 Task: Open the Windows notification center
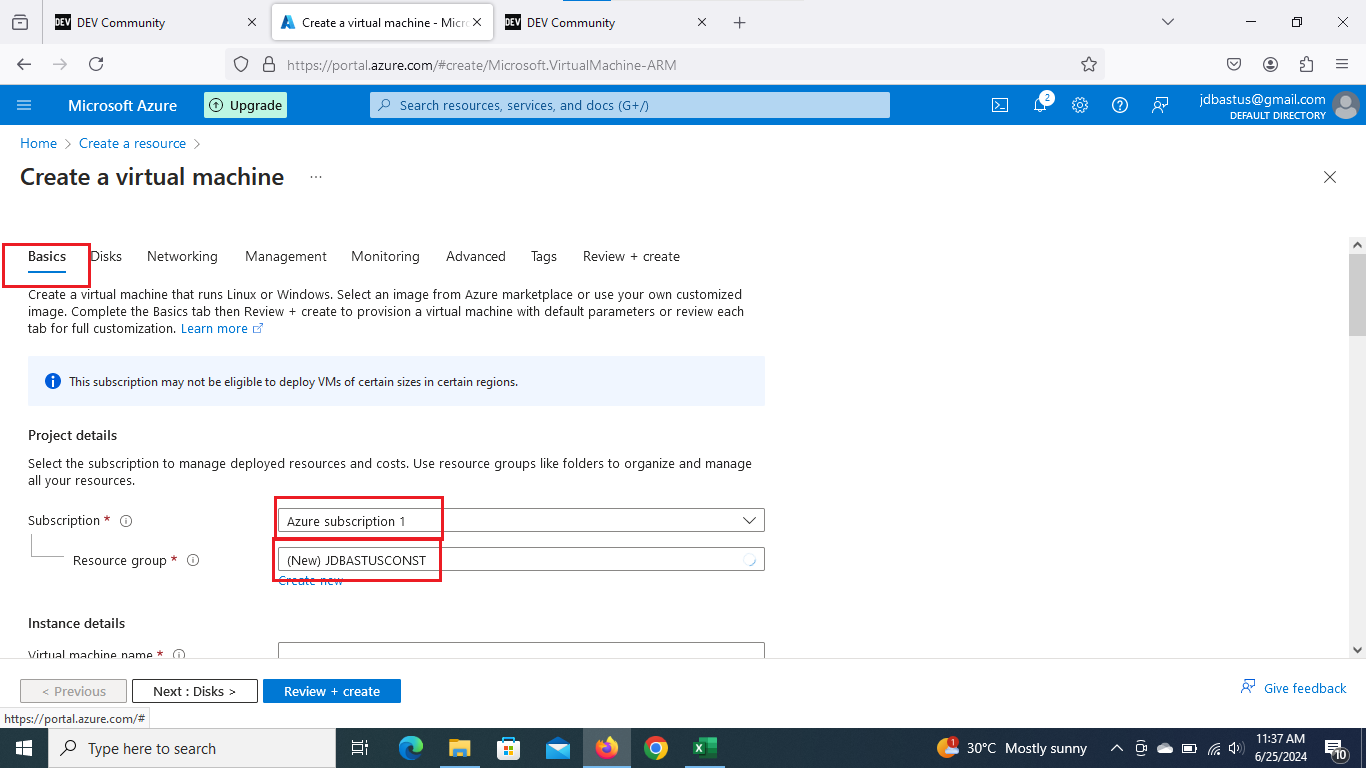coord(1336,748)
